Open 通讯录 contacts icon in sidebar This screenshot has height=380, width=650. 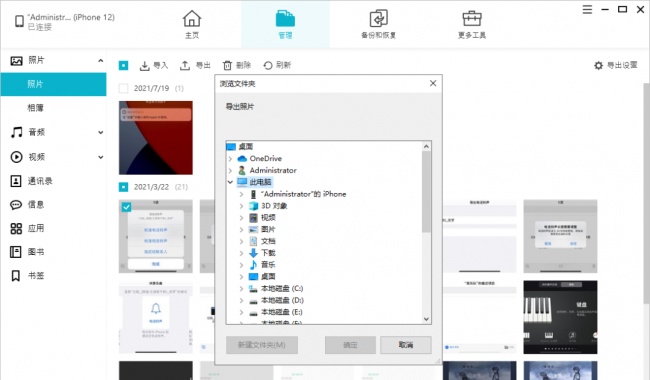16,181
